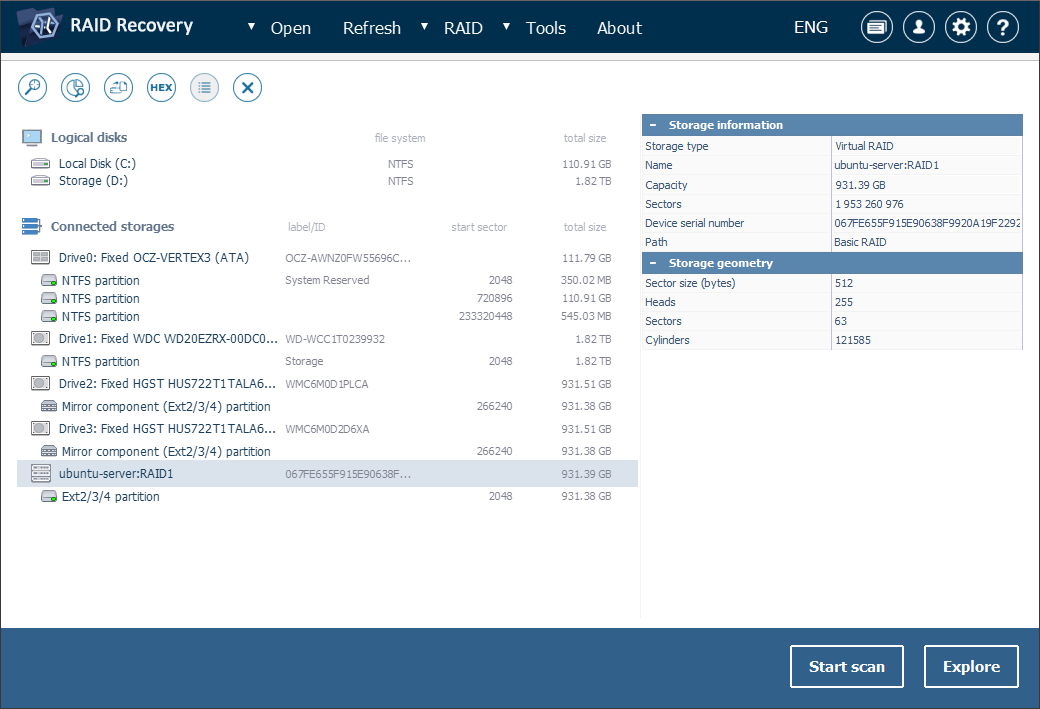The height and width of the screenshot is (709, 1040).
Task: Toggle the properties list view icon
Action: point(204,88)
